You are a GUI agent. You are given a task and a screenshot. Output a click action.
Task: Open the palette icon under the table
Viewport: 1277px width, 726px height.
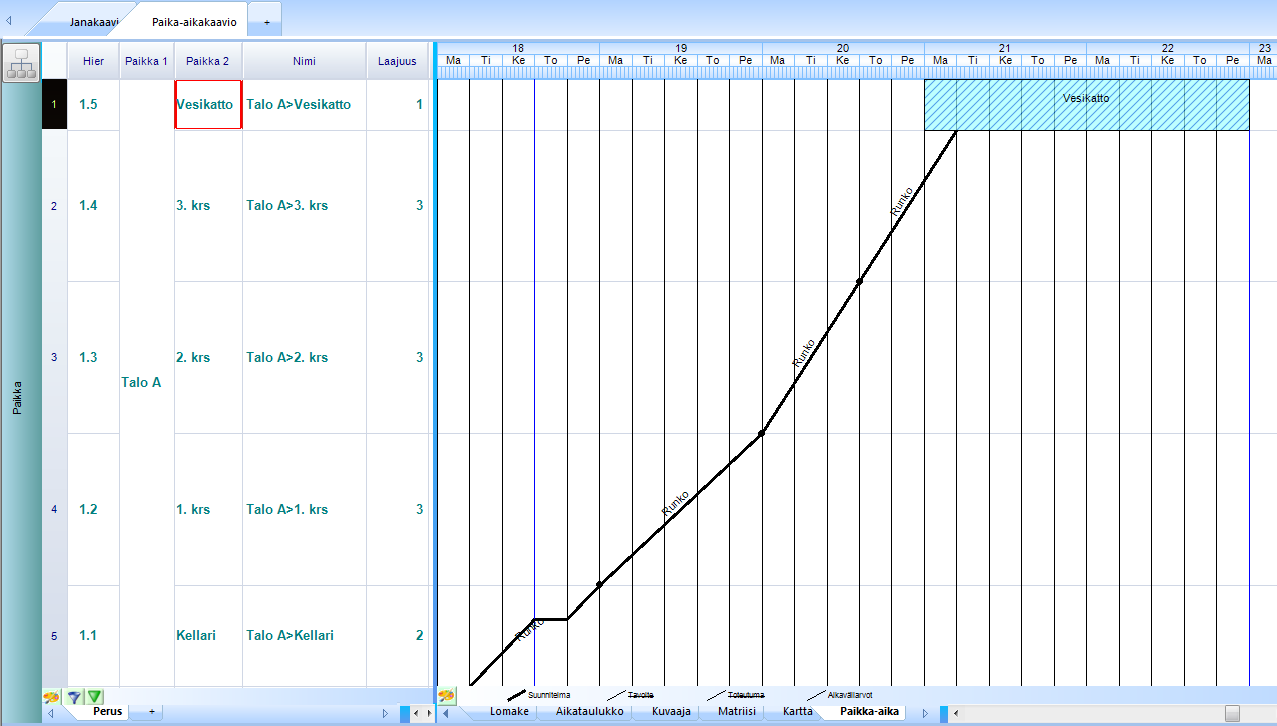51,696
